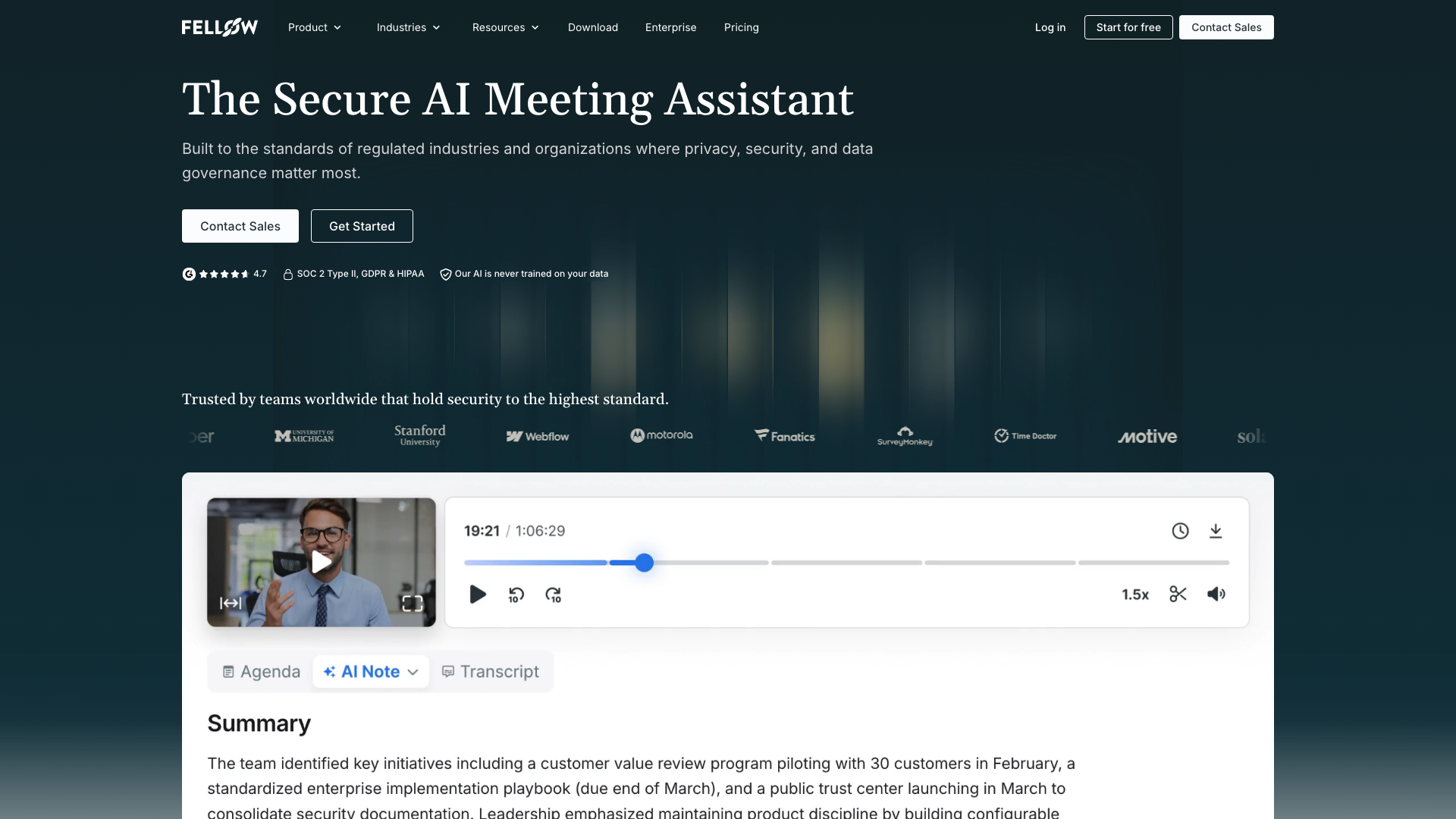Image resolution: width=1456 pixels, height=819 pixels.
Task: Seek to the third timeline segment
Action: (846, 563)
